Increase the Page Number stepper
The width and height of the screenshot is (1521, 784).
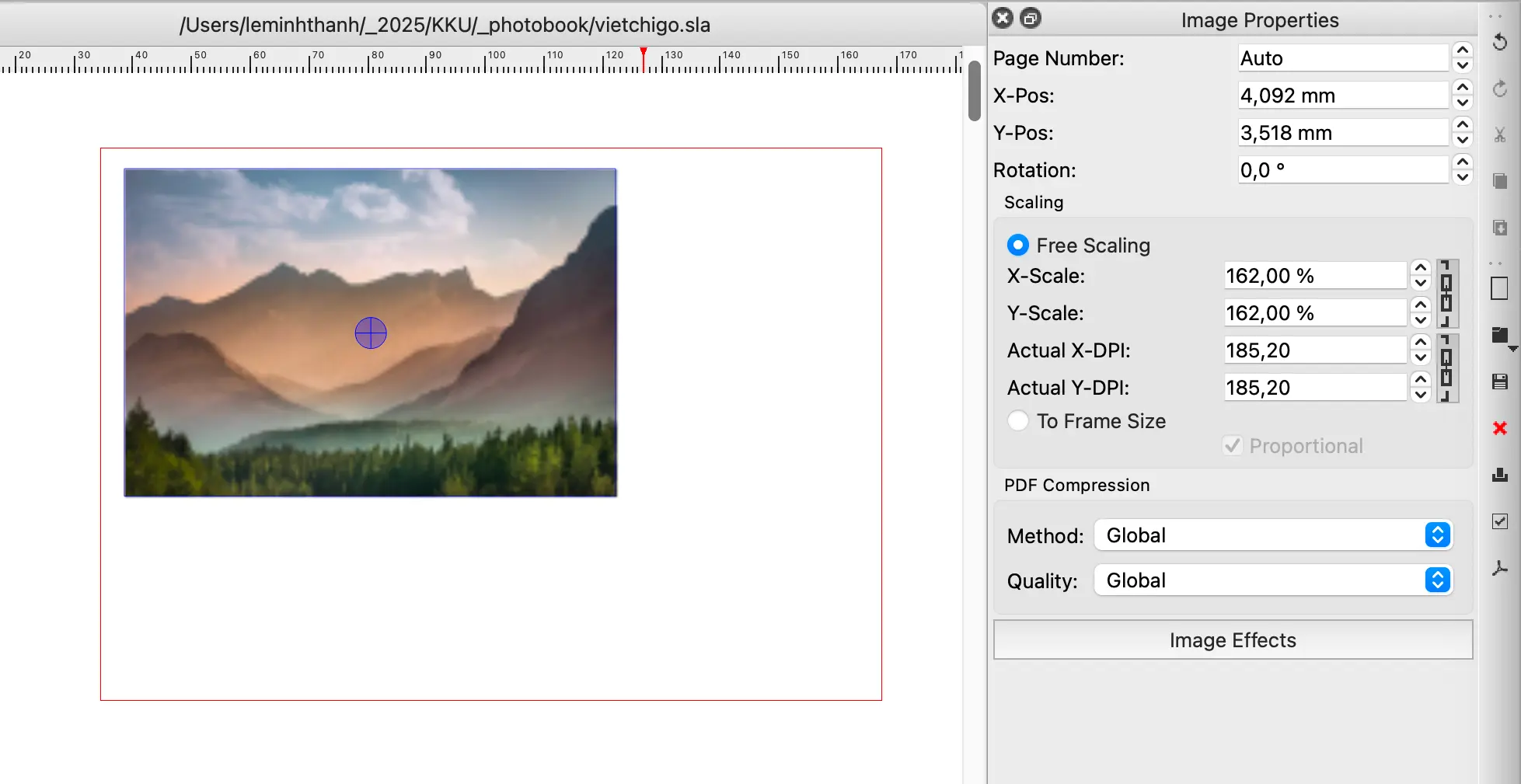pos(1462,51)
